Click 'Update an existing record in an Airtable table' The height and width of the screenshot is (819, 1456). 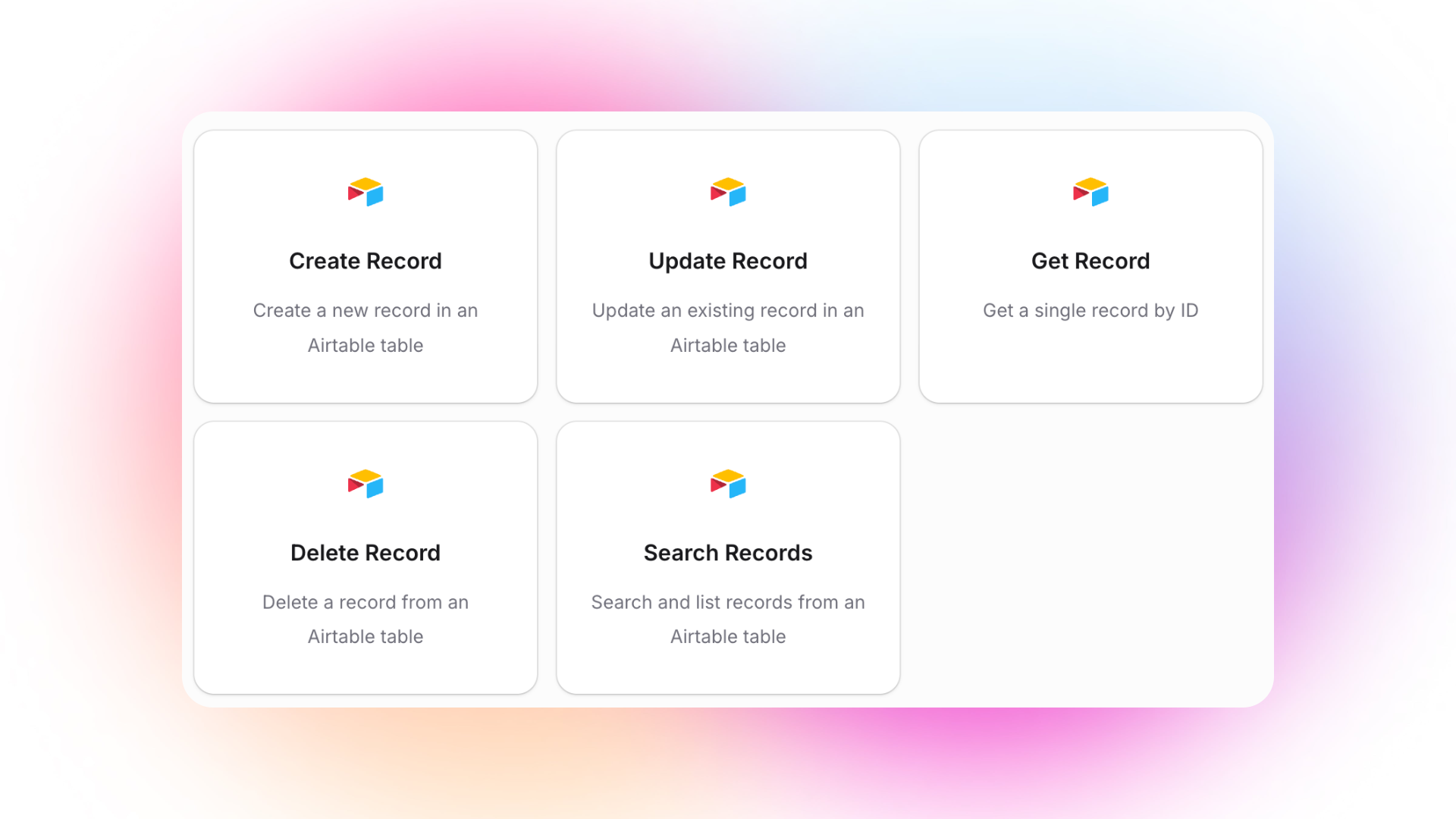pyautogui.click(x=728, y=328)
